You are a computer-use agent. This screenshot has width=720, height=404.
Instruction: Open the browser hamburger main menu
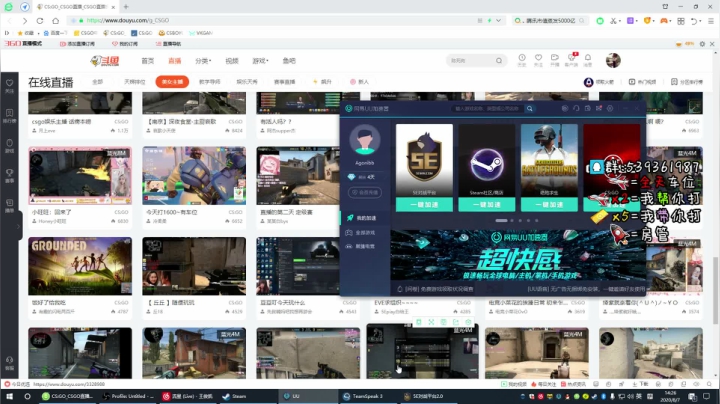711,21
